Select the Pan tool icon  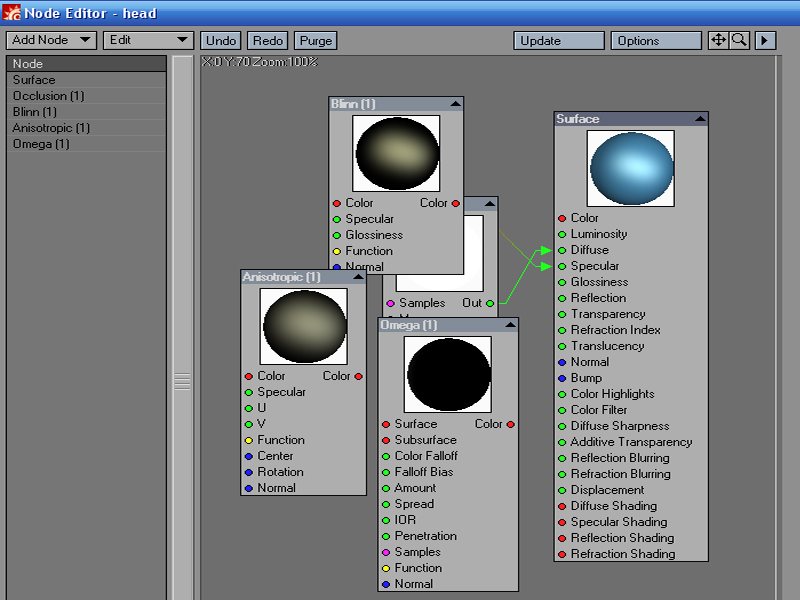(x=718, y=40)
